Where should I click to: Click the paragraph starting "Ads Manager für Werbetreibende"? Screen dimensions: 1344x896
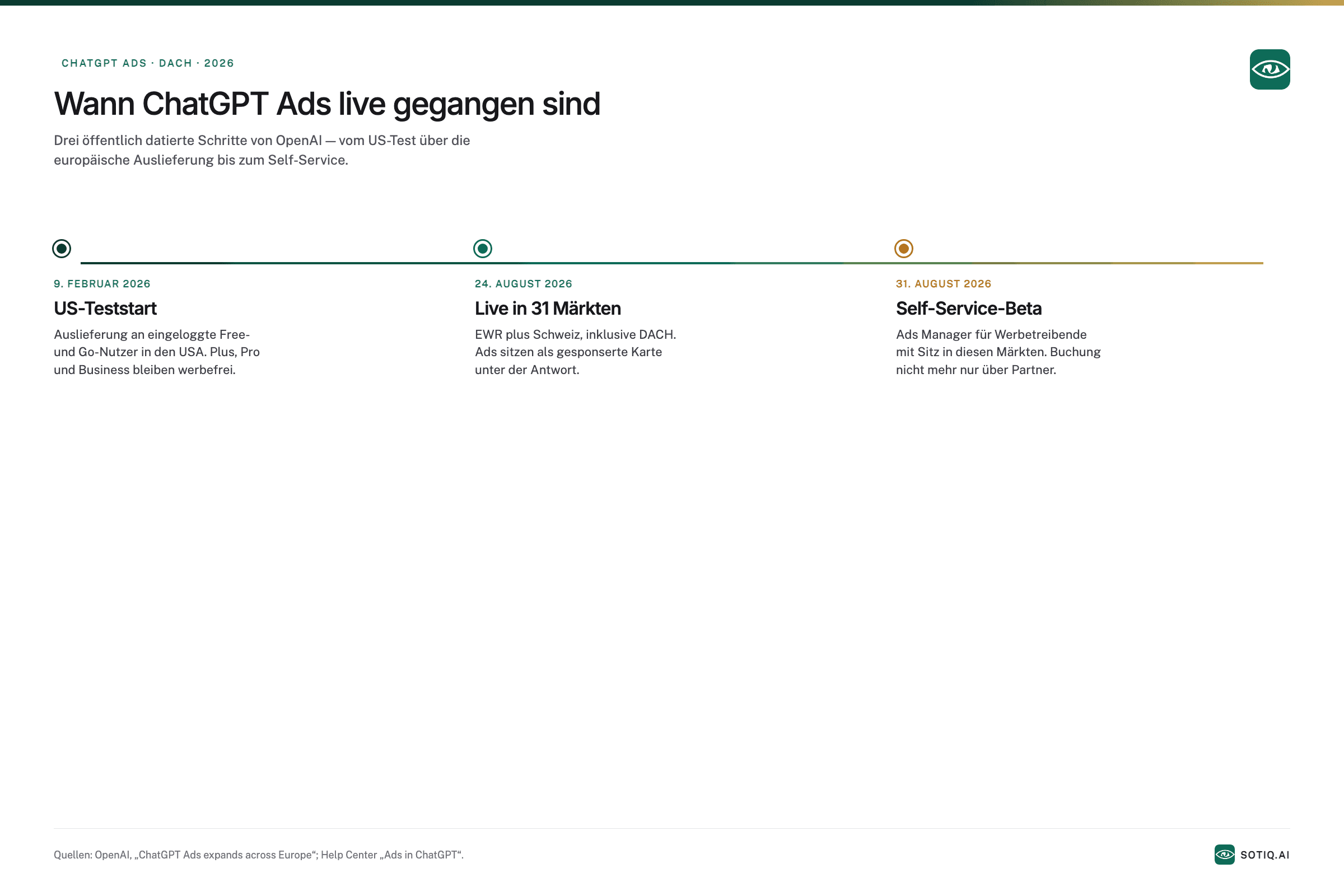pos(998,352)
